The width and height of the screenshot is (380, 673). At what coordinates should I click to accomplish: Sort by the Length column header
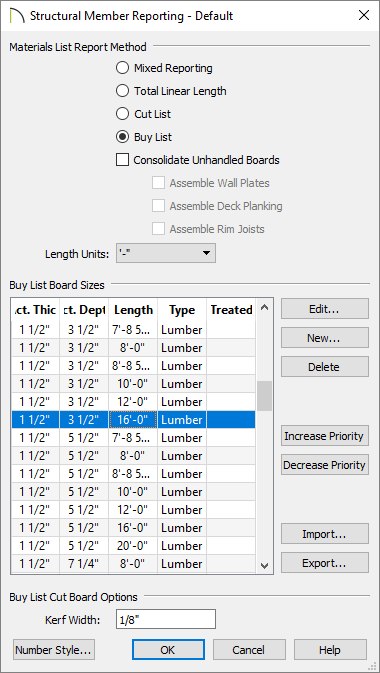[133, 310]
